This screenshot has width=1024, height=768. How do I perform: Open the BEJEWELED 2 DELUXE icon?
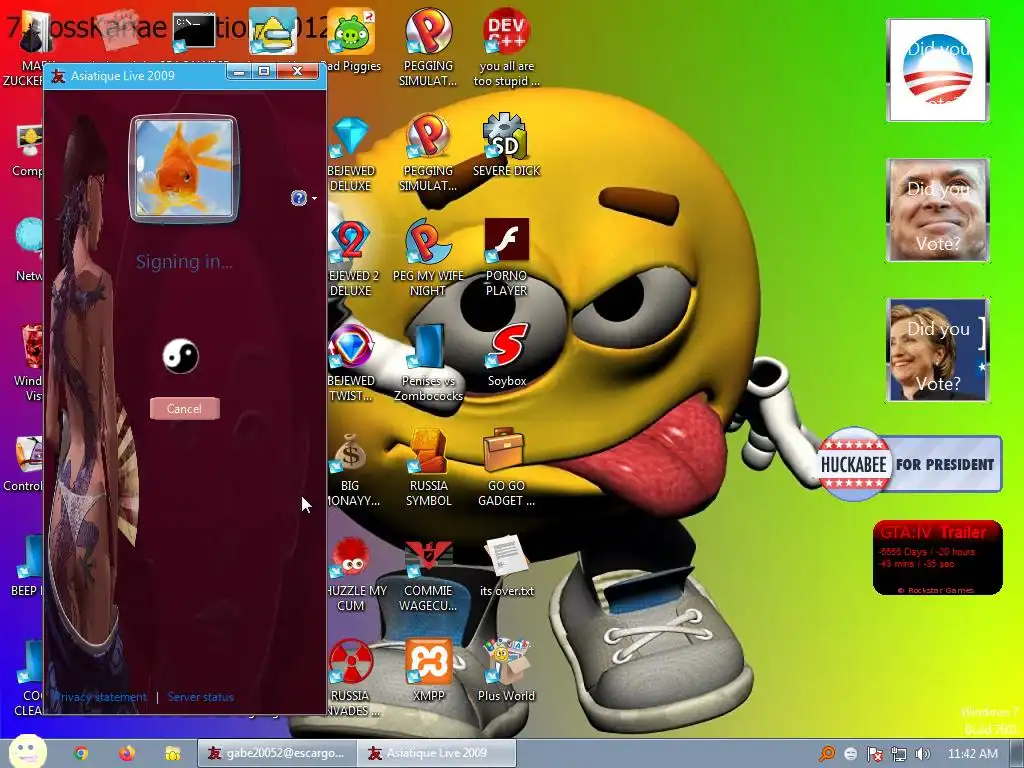pos(351,259)
